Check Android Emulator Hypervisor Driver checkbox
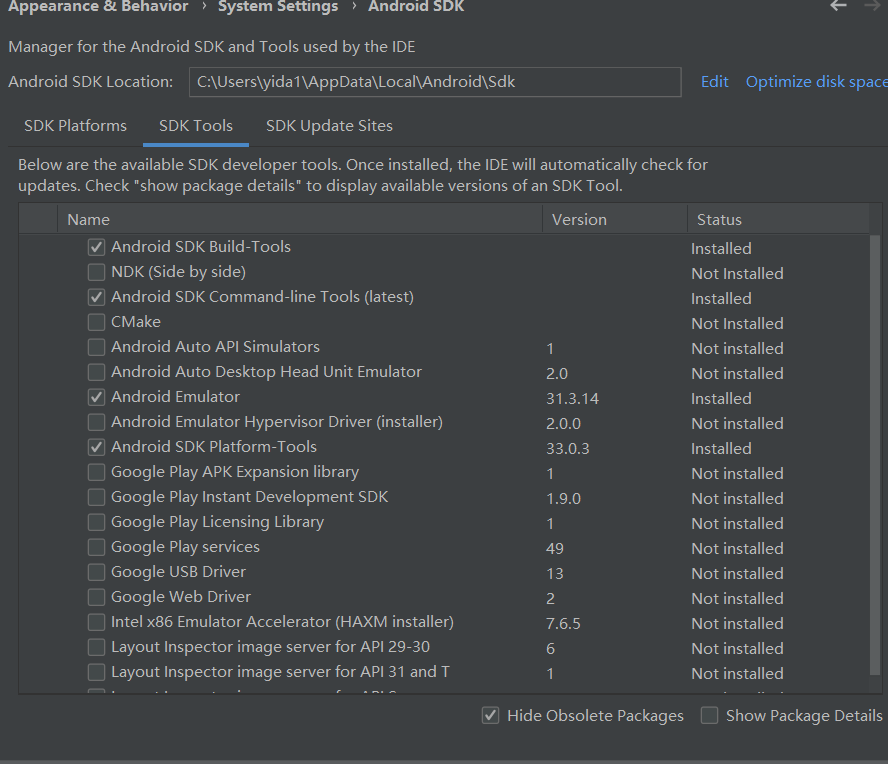The height and width of the screenshot is (764, 888). [x=96, y=422]
